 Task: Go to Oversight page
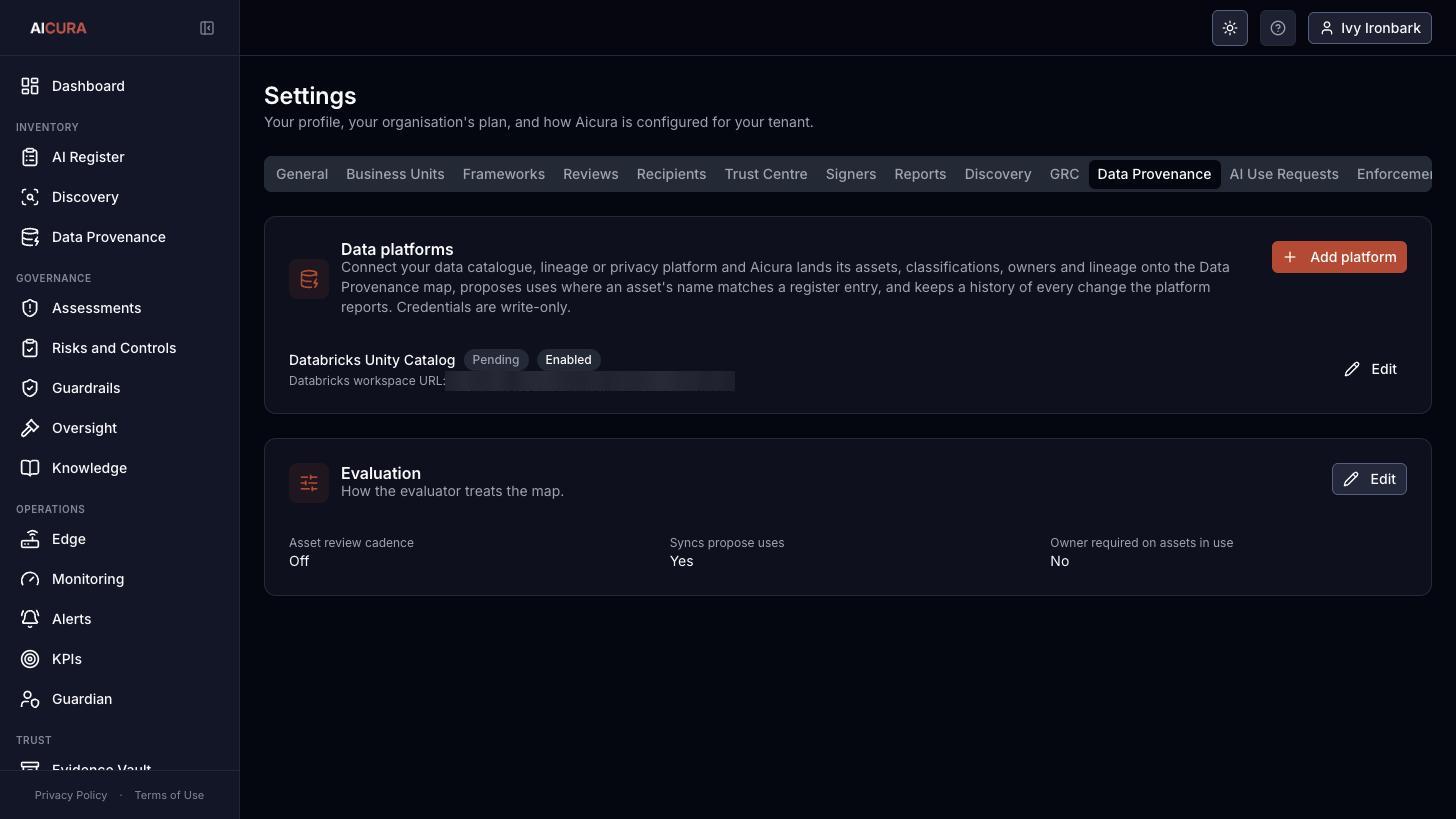coord(120,428)
